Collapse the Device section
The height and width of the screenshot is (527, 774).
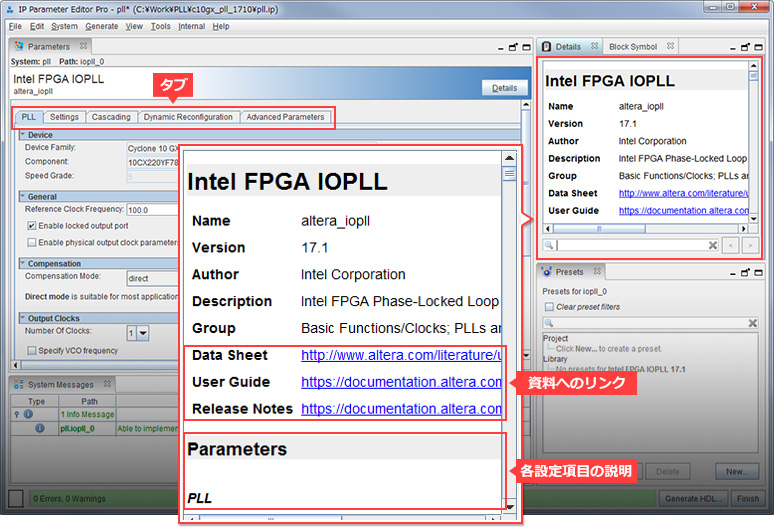pyautogui.click(x=22, y=134)
